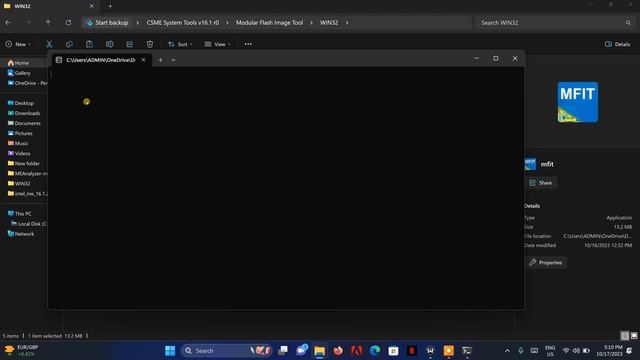Open Netflix from taskbar
This screenshot has width=640, height=360.
point(412,351)
